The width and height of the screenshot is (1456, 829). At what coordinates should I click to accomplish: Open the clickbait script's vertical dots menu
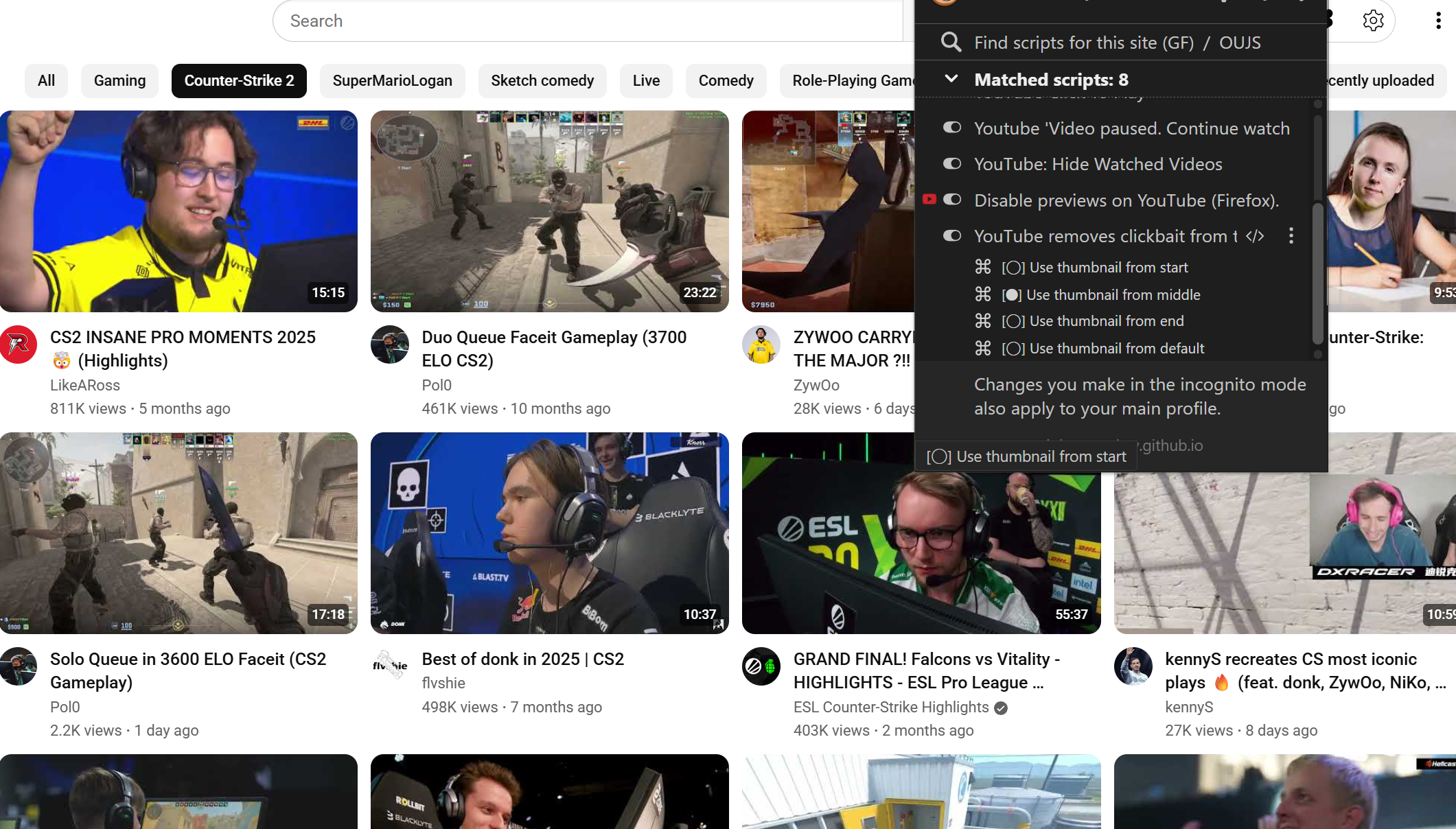1291,236
